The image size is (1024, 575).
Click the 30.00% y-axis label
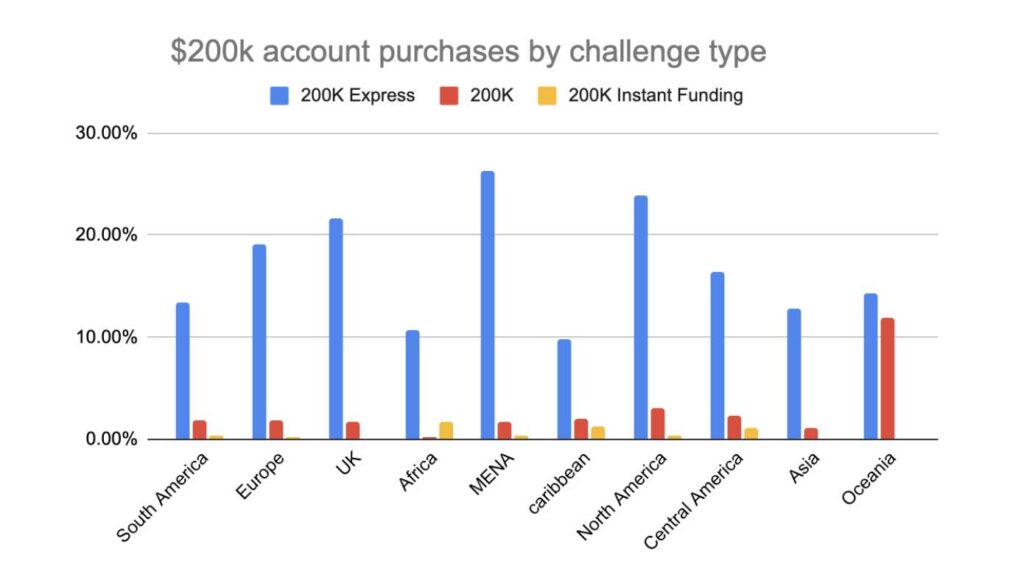pyautogui.click(x=105, y=133)
